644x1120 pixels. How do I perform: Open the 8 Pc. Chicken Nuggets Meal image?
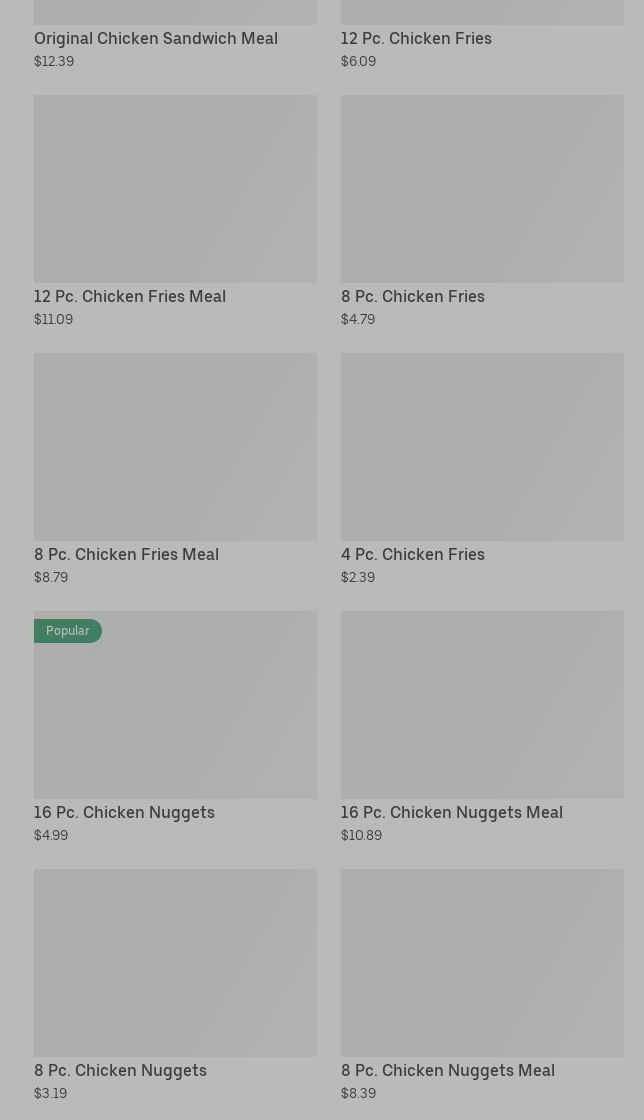coord(482,962)
